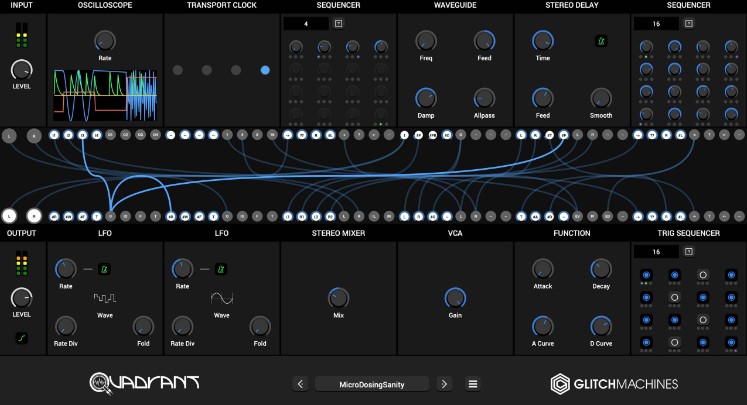The height and width of the screenshot is (405, 747).
Task: Open the hamburger menu beside preset name
Action: pos(473,384)
